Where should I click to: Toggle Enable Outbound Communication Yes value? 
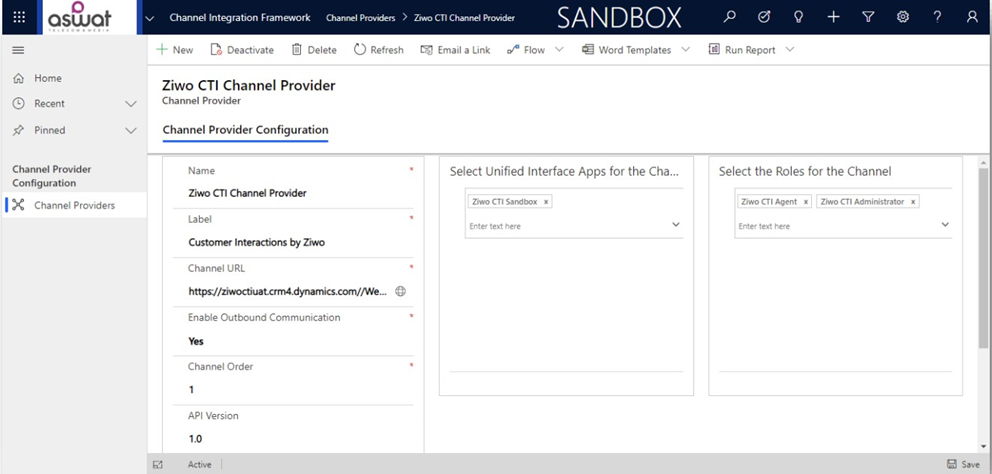196,341
